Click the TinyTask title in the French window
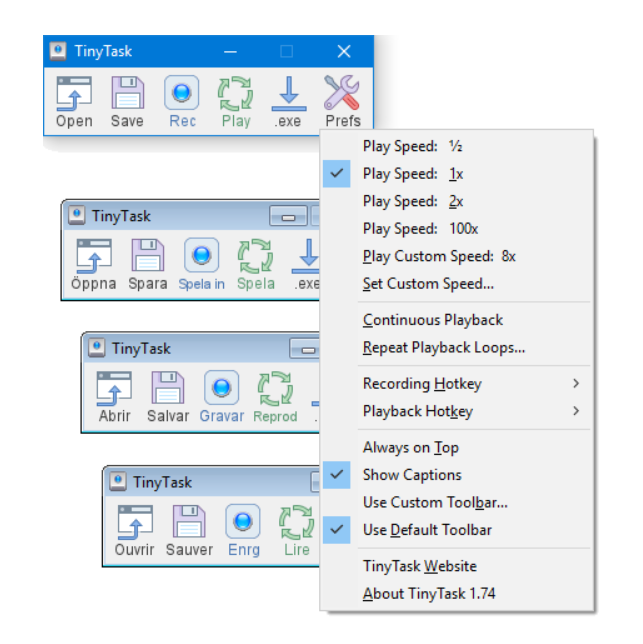The image size is (643, 644). pos(162,482)
